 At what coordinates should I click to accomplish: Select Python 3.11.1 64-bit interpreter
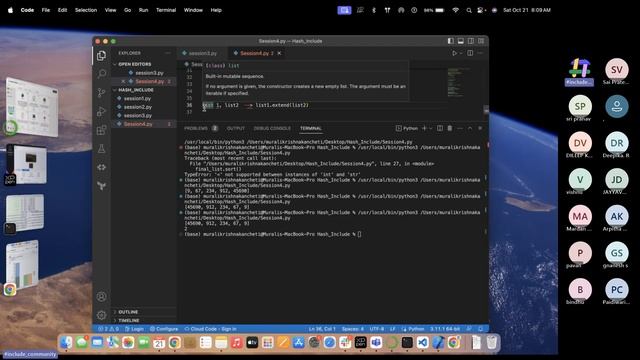(445, 329)
